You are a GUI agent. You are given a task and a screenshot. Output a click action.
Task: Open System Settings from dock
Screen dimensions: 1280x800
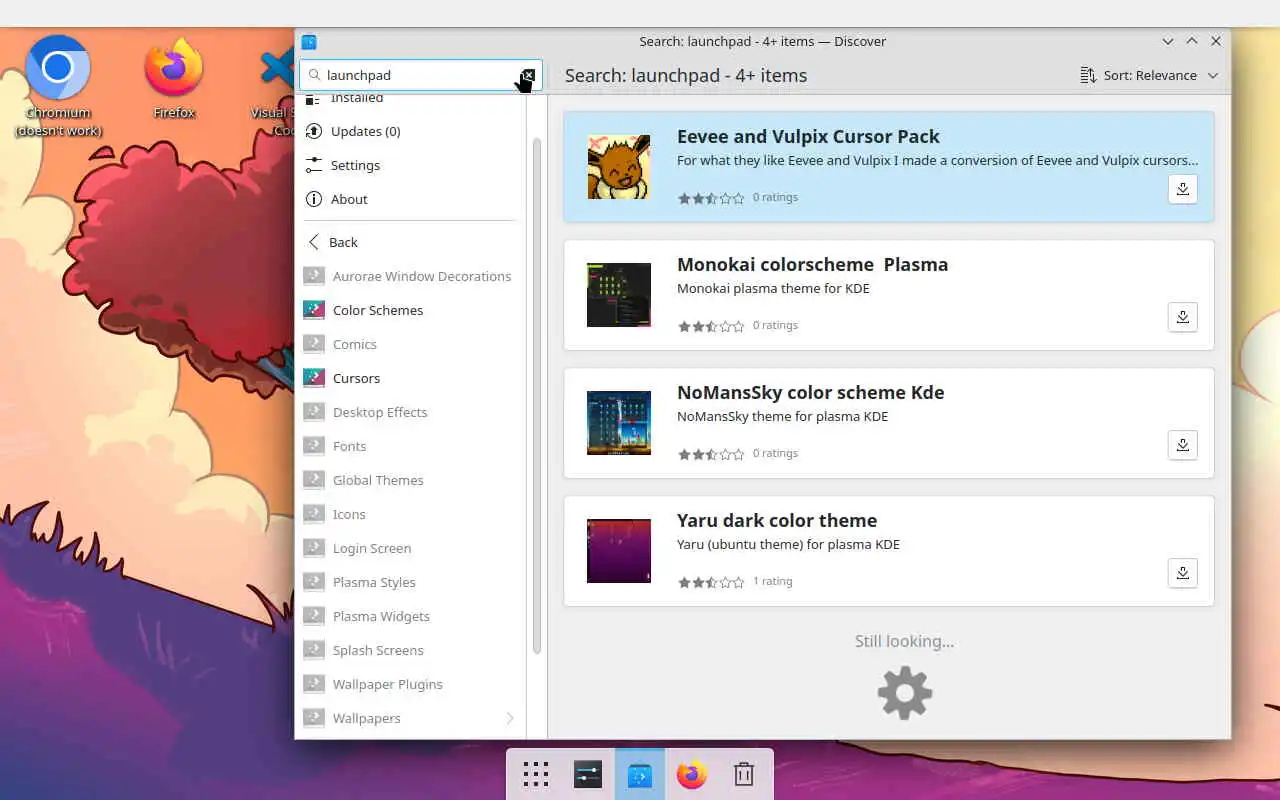tap(588, 774)
